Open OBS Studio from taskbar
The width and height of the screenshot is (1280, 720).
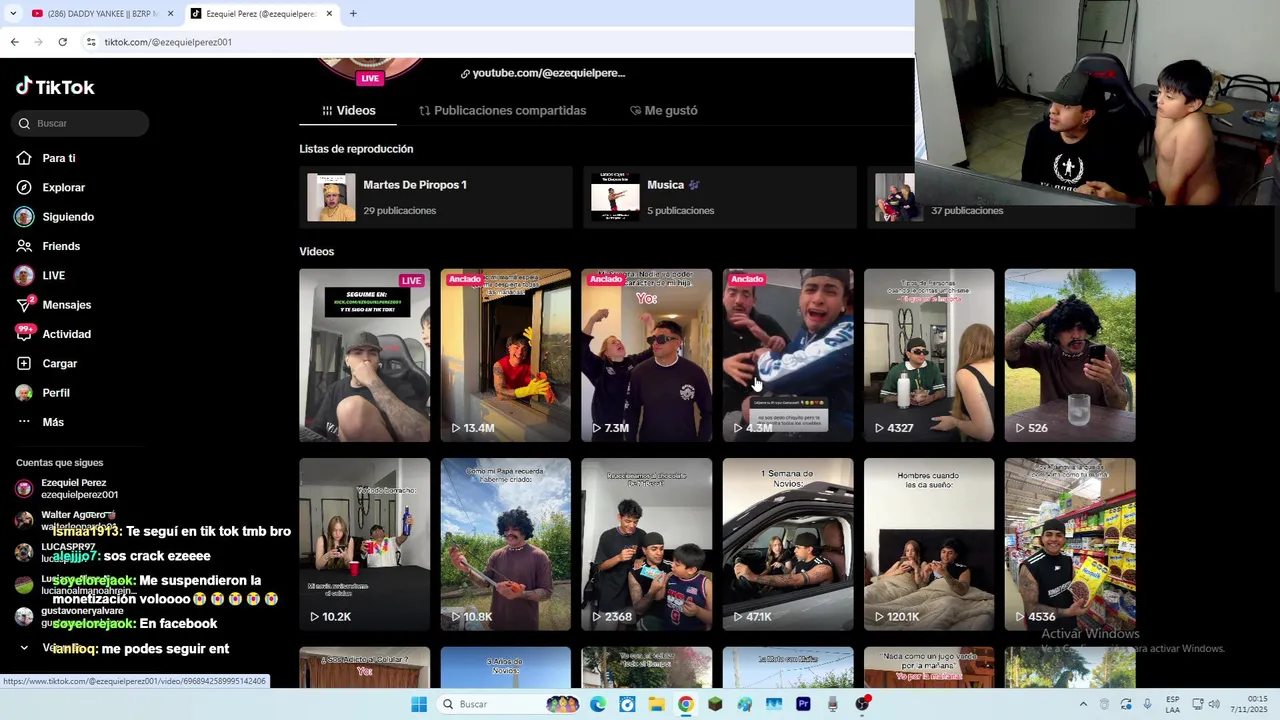coord(862,704)
